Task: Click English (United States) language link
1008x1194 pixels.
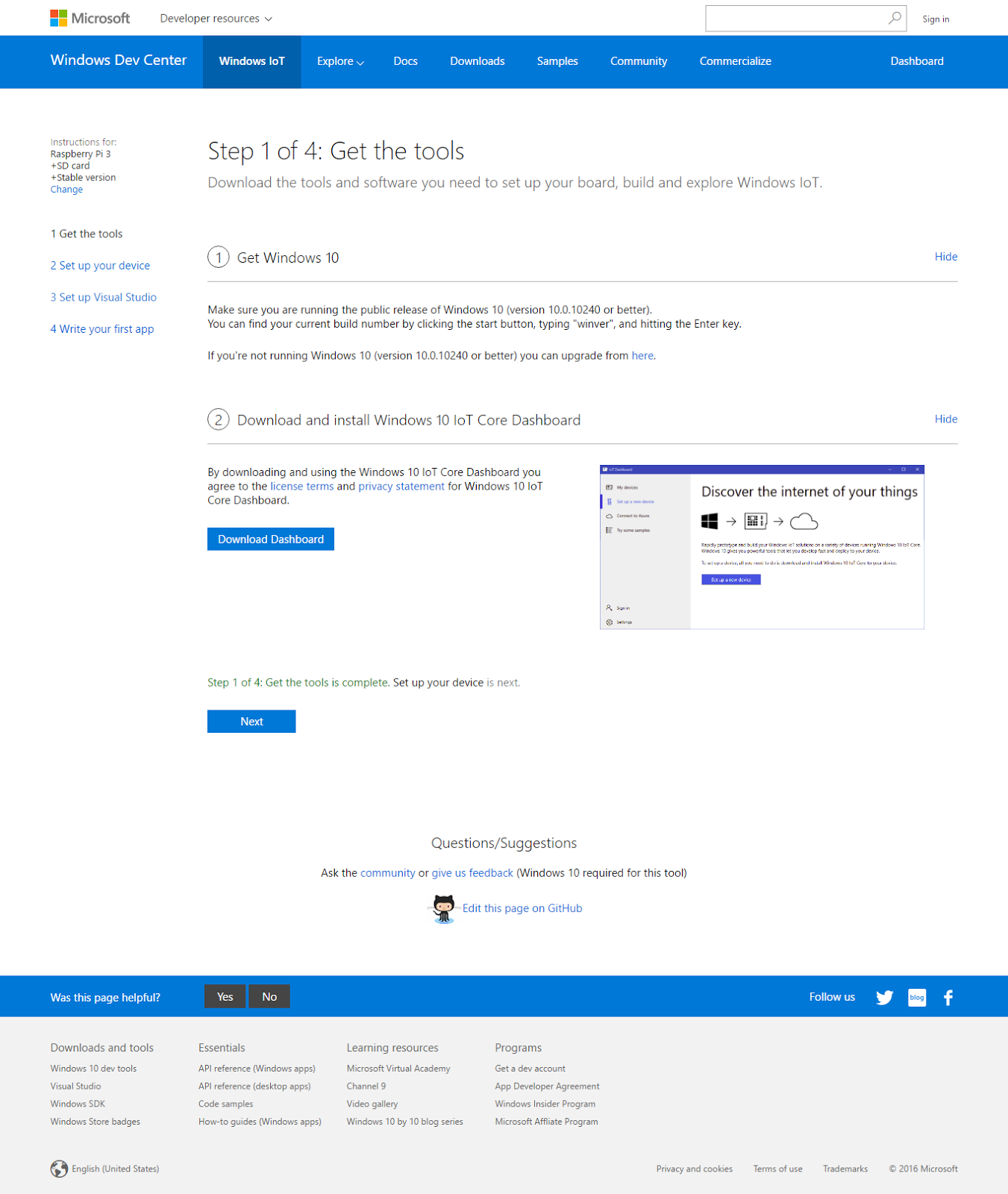Action: tap(115, 1169)
